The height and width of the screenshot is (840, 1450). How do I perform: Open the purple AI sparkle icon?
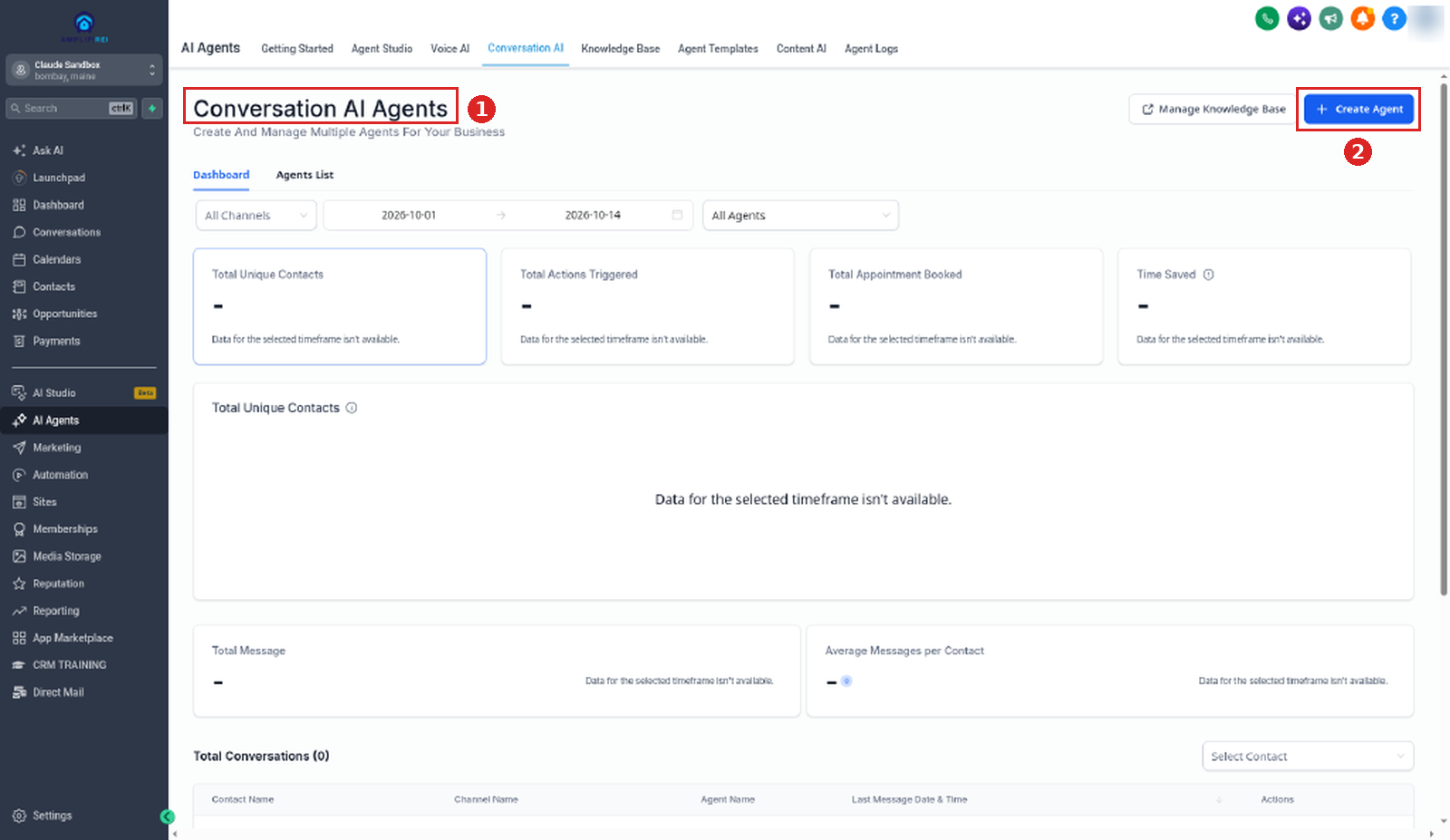[1299, 18]
